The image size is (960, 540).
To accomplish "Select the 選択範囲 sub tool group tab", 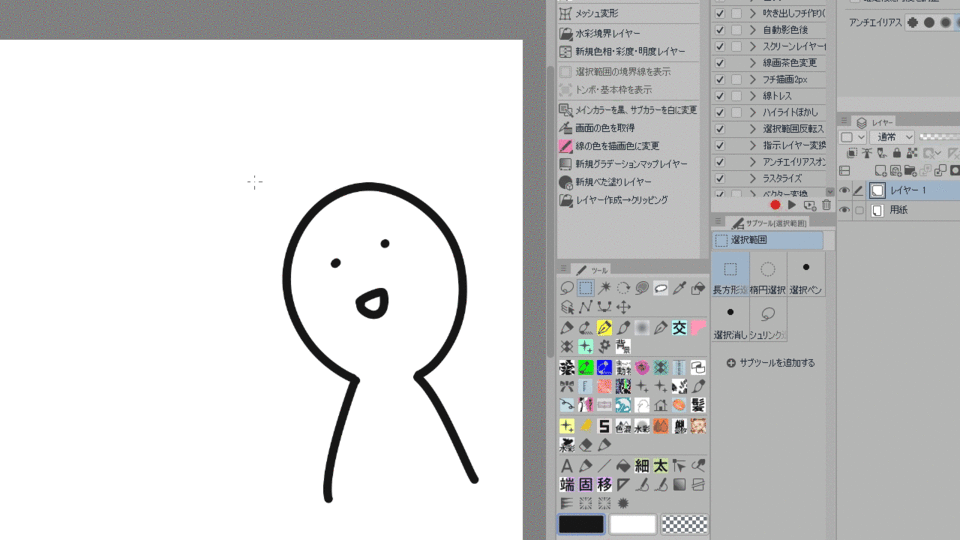I will 768,240.
